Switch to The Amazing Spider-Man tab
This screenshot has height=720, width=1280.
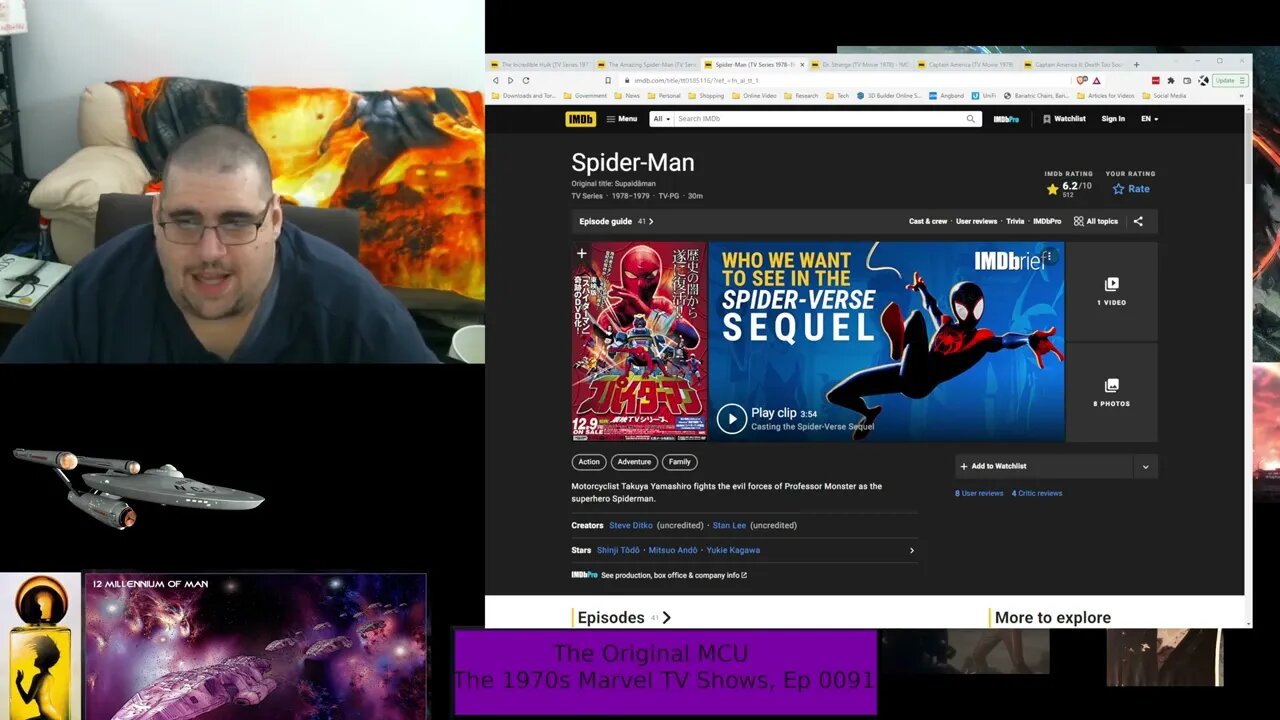647,64
